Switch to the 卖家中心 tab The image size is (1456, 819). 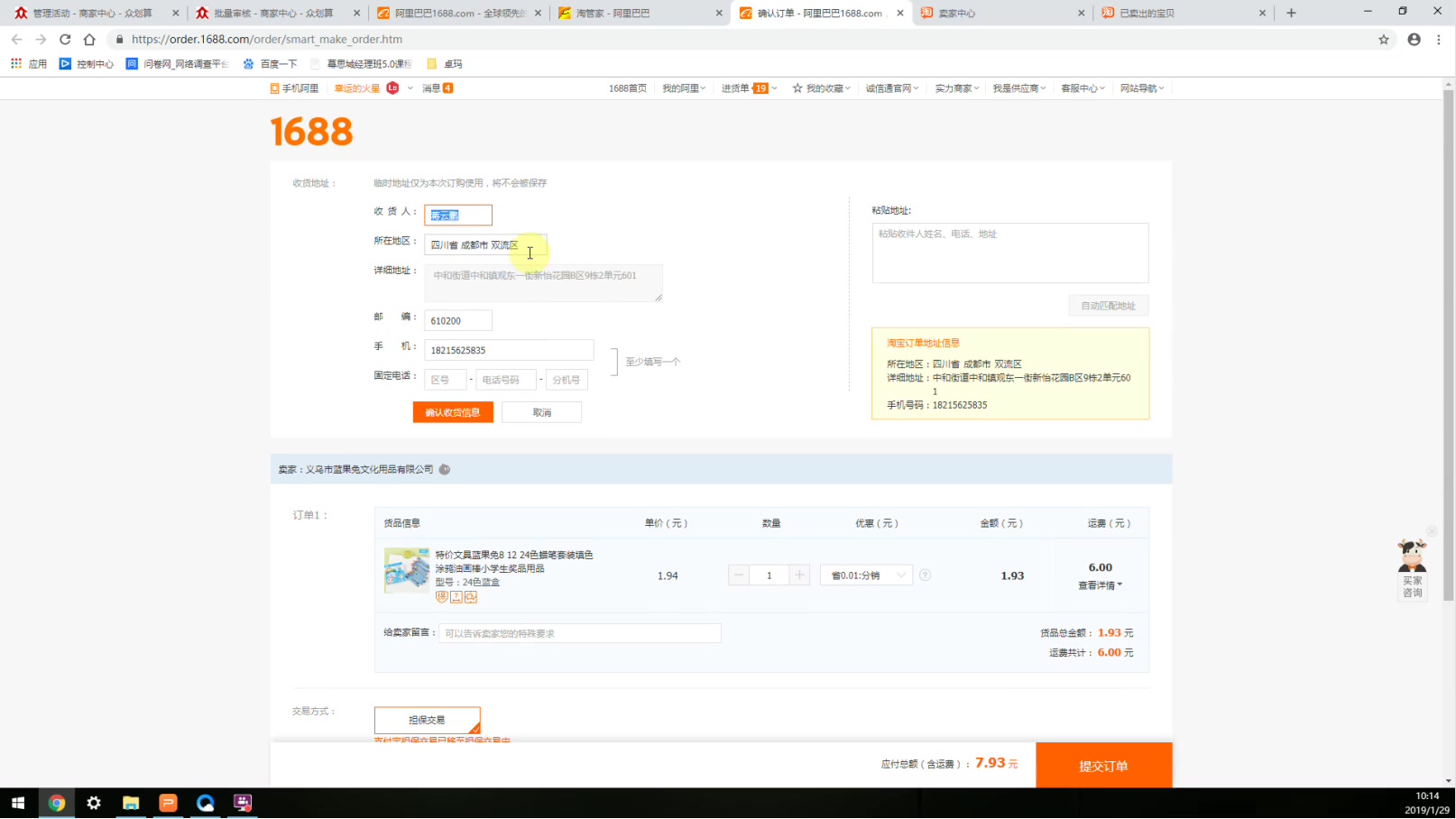pos(1001,13)
